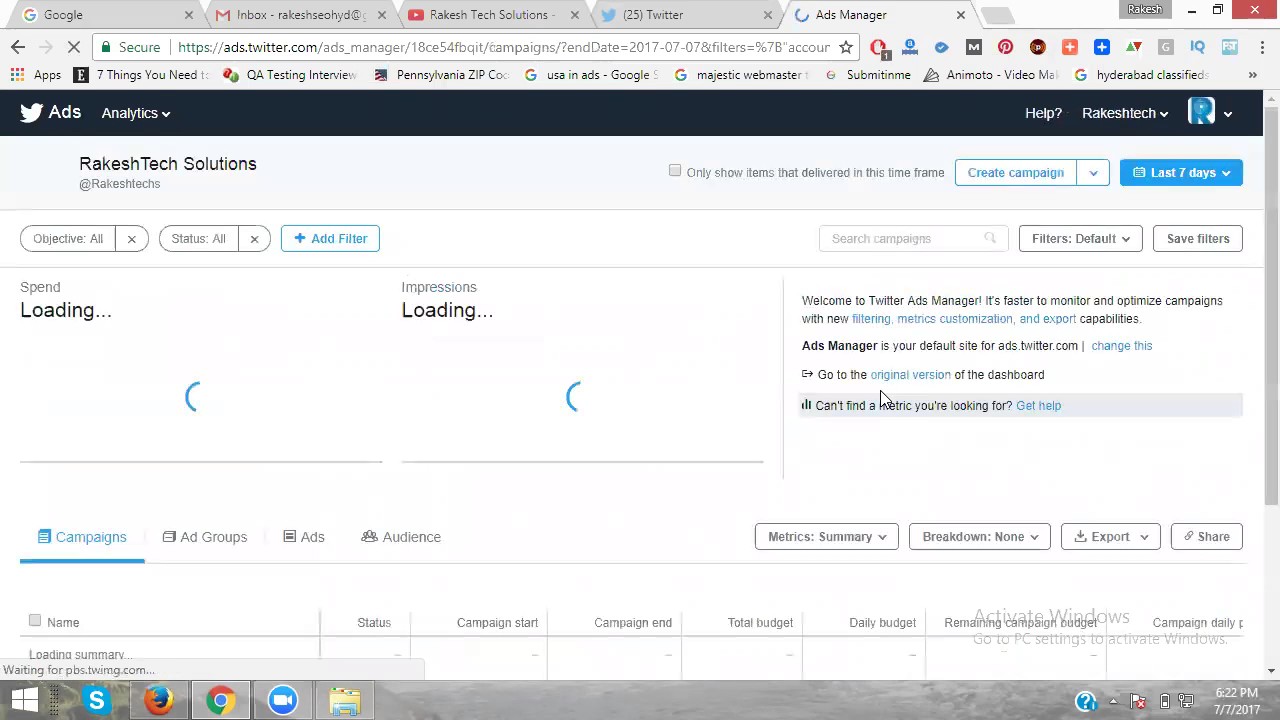Bookmark page with the star icon

point(846,47)
